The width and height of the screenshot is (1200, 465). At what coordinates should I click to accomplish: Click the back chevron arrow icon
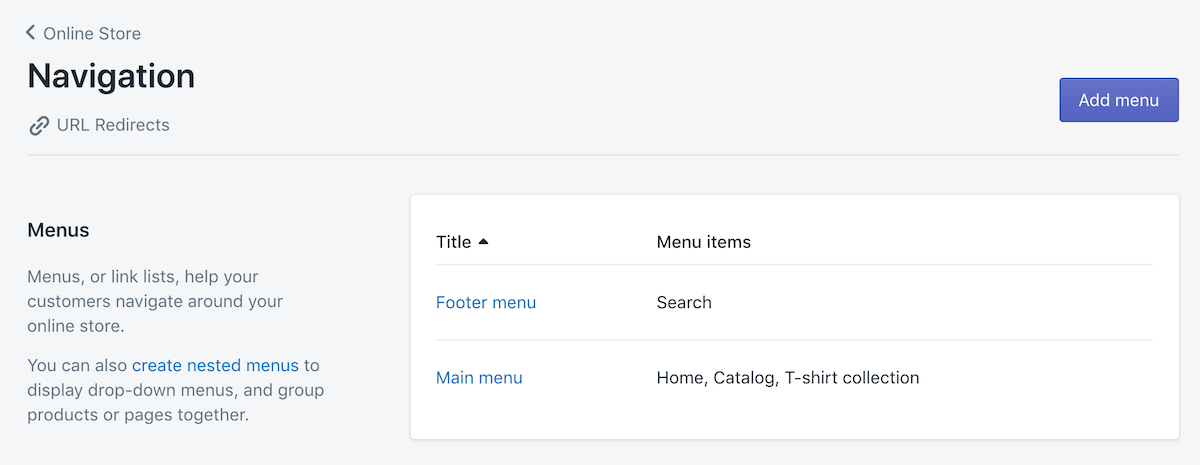[31, 33]
